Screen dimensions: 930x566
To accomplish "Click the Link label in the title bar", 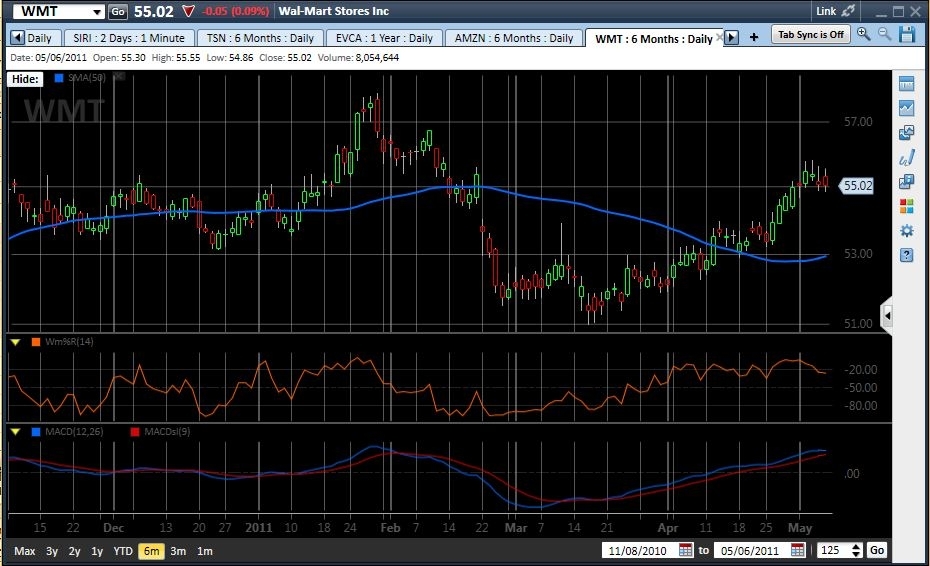I will (826, 11).
